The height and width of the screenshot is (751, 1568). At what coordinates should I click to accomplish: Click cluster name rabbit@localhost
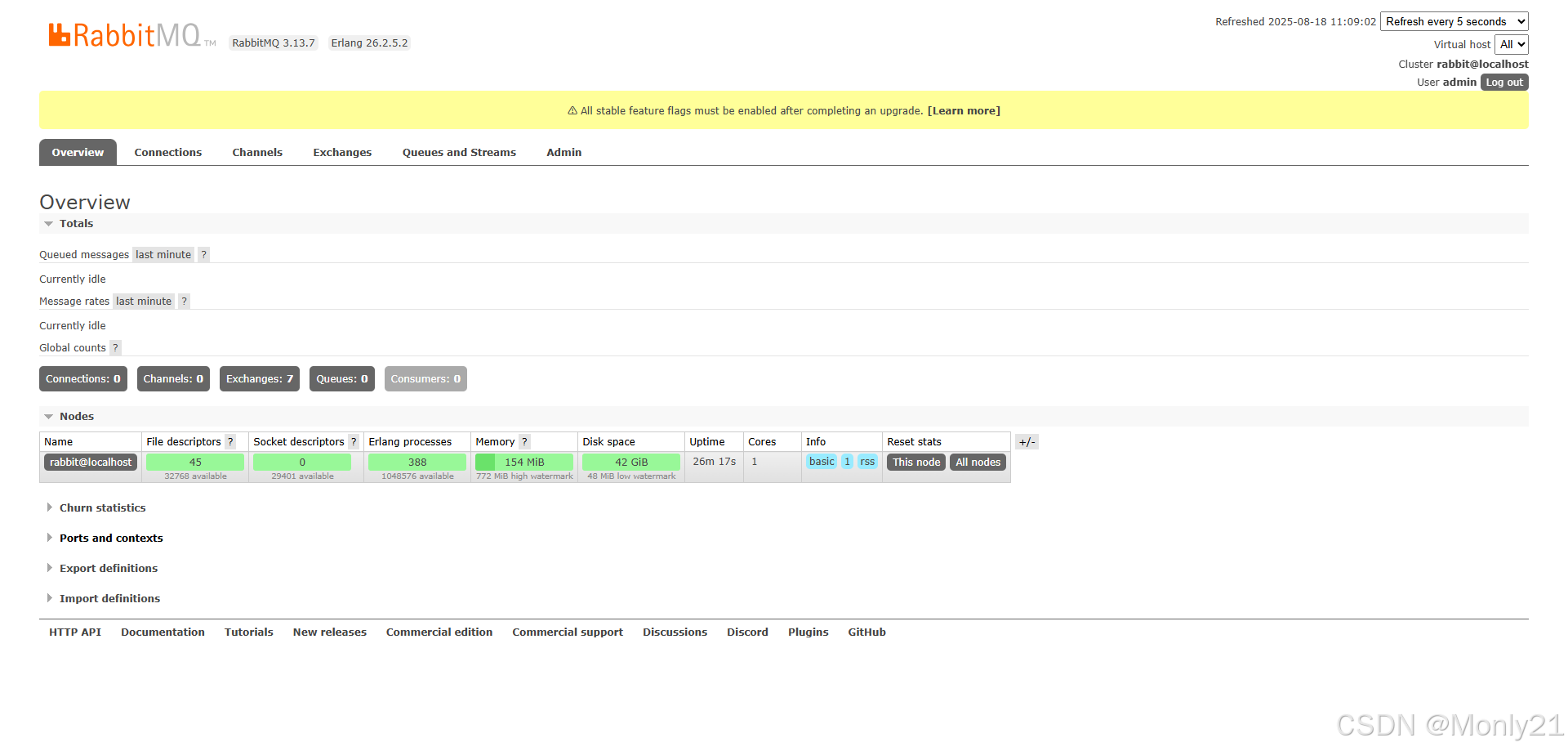pos(1483,65)
